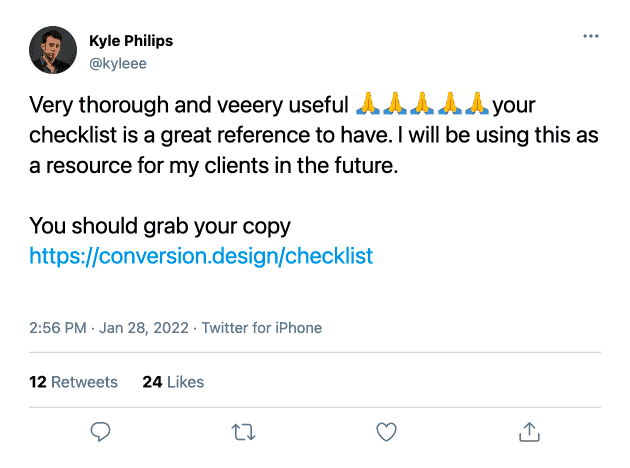Open the three-dot more options menu

[591, 37]
